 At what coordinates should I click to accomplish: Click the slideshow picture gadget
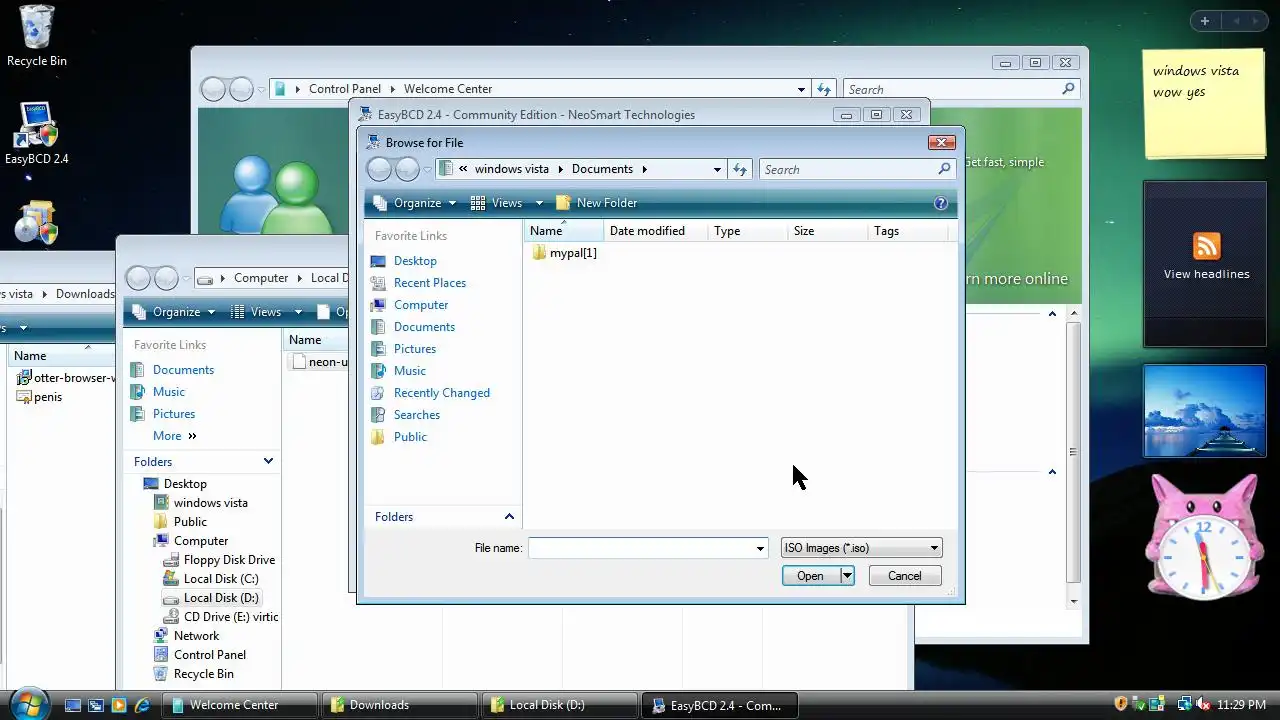[1205, 411]
